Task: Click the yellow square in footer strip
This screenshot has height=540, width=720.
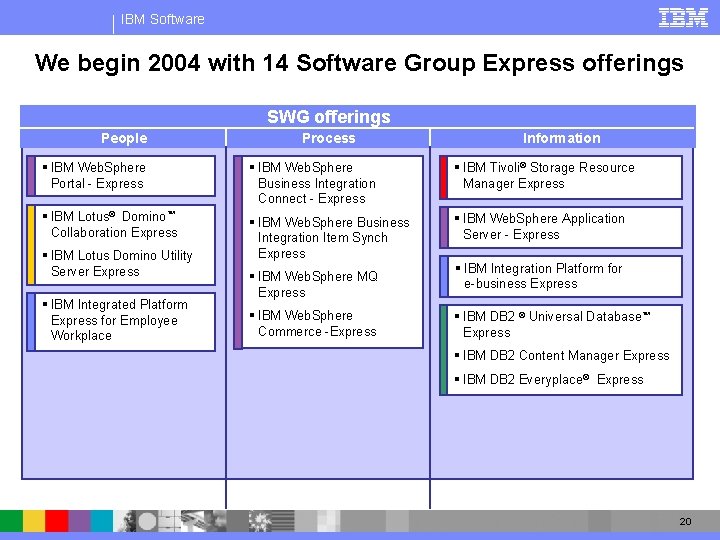Action: [34, 521]
